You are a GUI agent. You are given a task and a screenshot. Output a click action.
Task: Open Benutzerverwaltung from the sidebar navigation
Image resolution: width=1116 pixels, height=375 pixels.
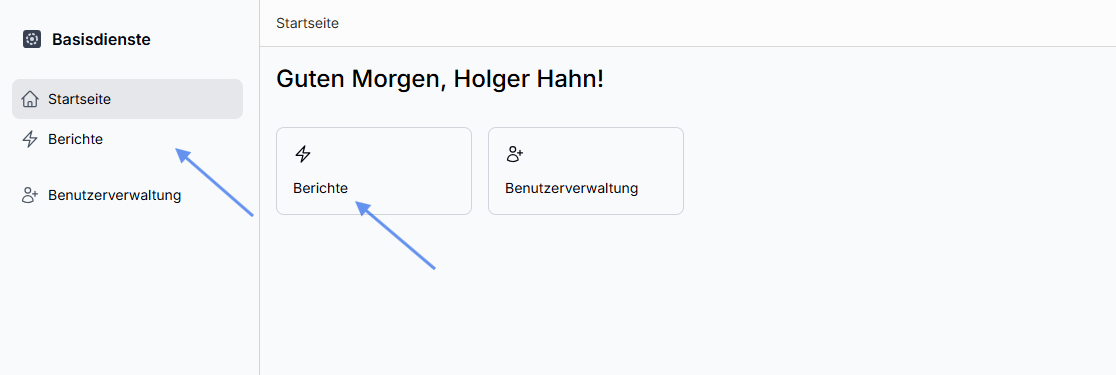pos(115,195)
